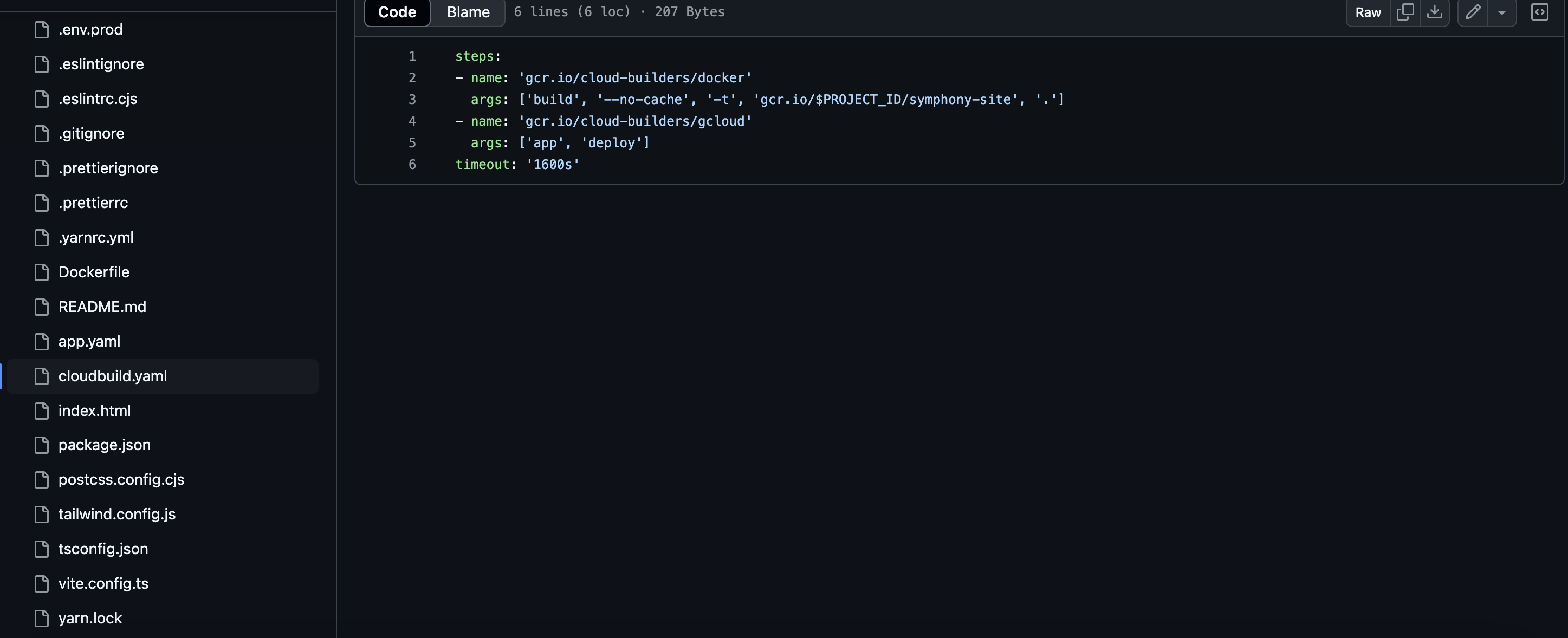Click the pencil edit file icon
Screen dimensions: 1568x638
pyautogui.click(x=1473, y=12)
